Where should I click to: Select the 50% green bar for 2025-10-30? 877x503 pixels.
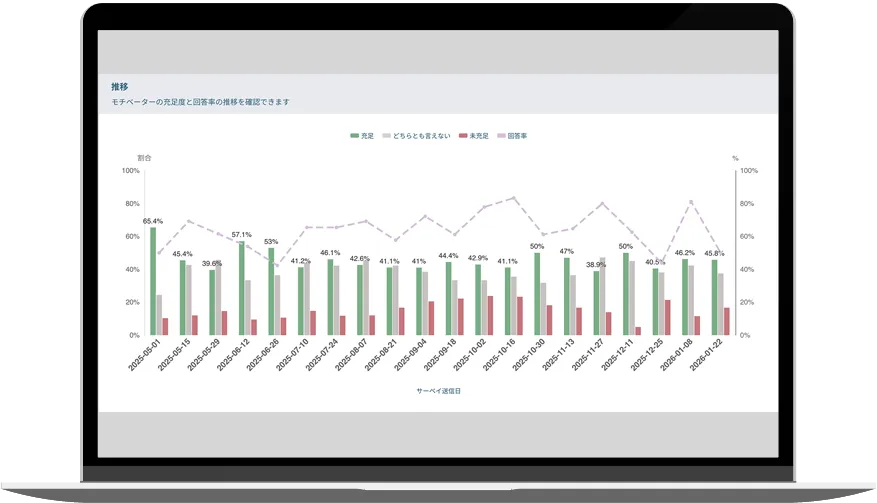pyautogui.click(x=537, y=294)
